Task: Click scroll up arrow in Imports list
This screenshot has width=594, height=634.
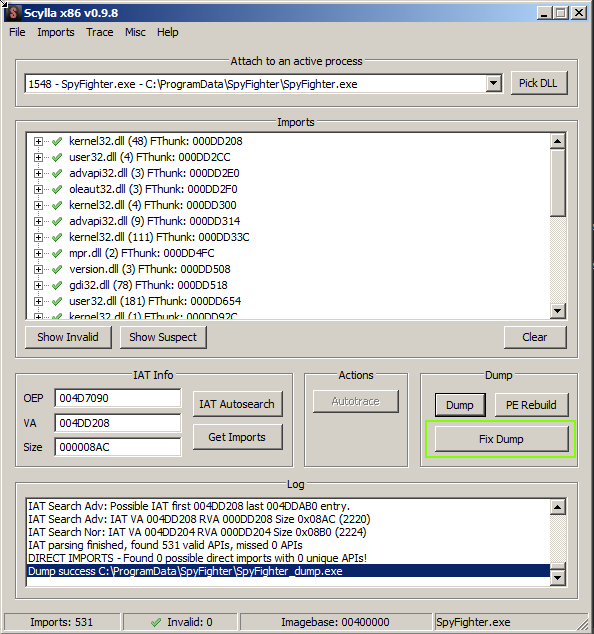Action: 558,141
